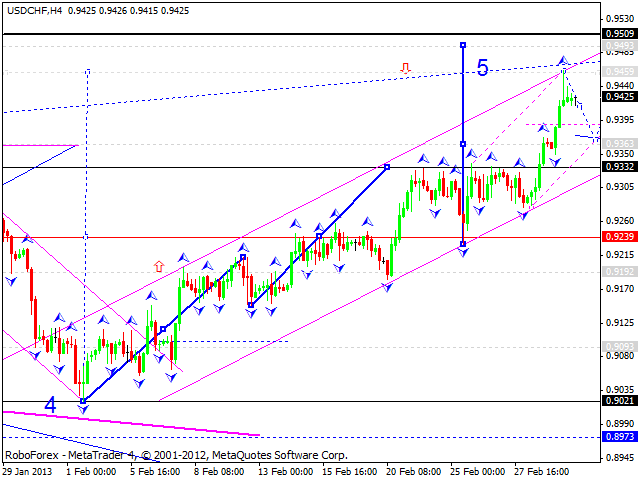Click the red 0.9239 price tag
Screen dimensions: 640x480
point(620,237)
